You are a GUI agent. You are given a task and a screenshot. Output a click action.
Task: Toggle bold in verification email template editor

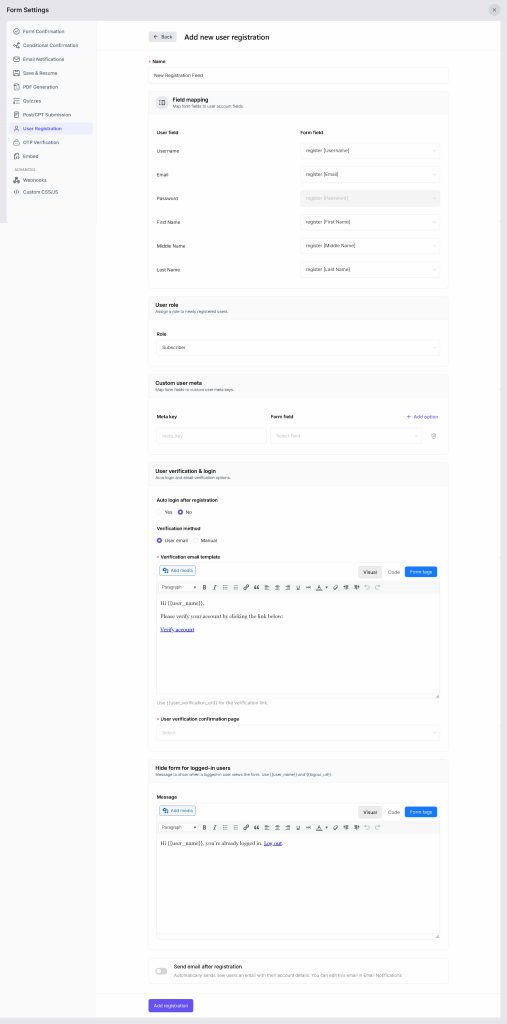pyautogui.click(x=204, y=587)
